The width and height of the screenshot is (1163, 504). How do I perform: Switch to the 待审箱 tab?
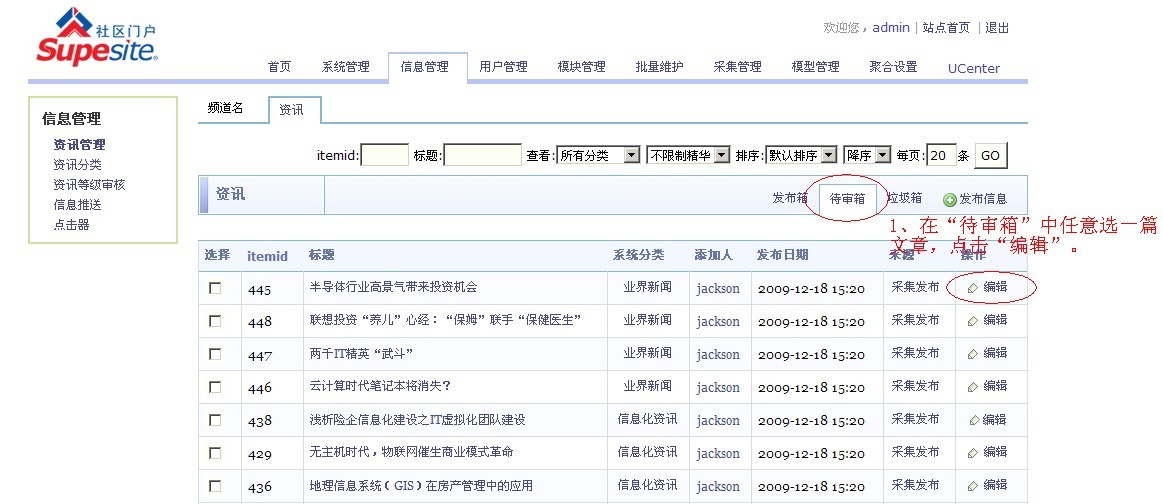pyautogui.click(x=847, y=199)
